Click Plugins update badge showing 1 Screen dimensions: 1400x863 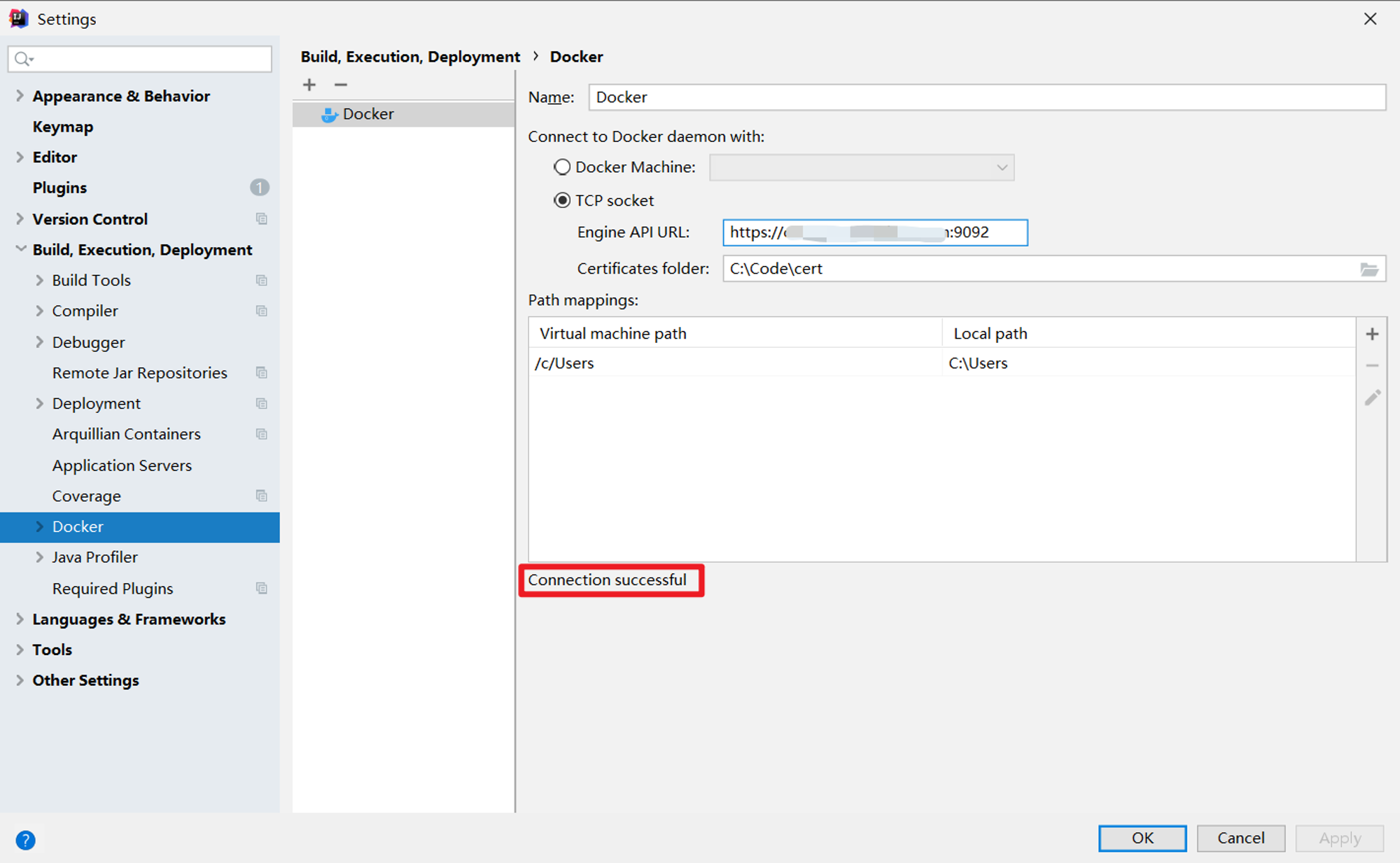point(260,188)
